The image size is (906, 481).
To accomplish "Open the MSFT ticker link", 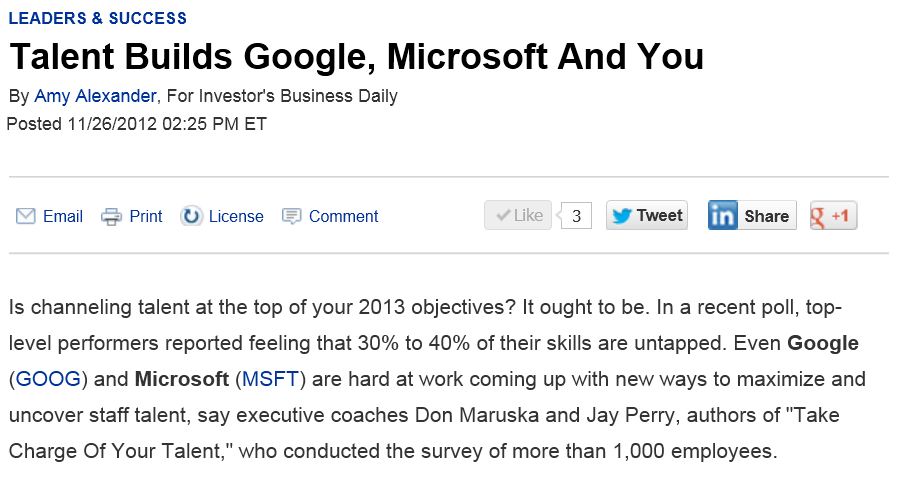I will pyautogui.click(x=270, y=379).
